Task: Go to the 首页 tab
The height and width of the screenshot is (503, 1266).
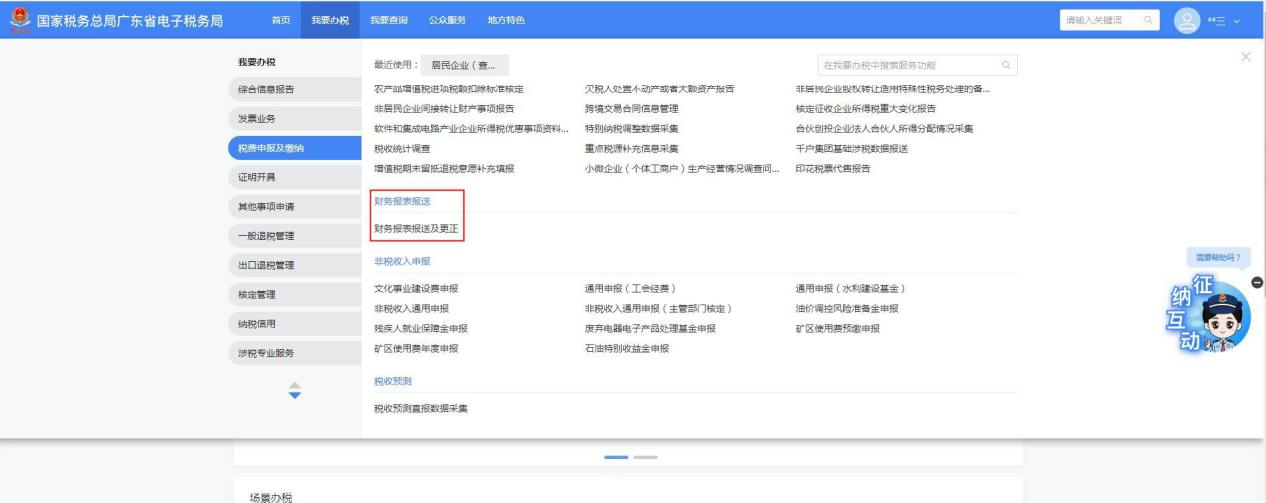Action: point(282,21)
